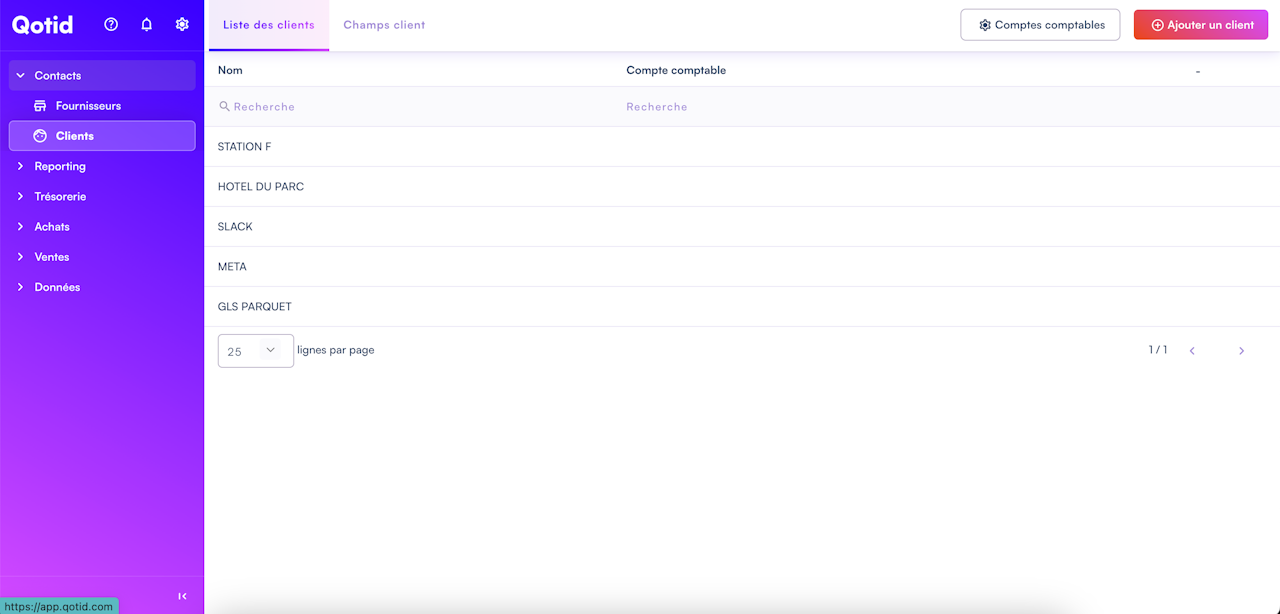1280x614 pixels.
Task: Select Clients in the sidebar
Action: point(102,136)
